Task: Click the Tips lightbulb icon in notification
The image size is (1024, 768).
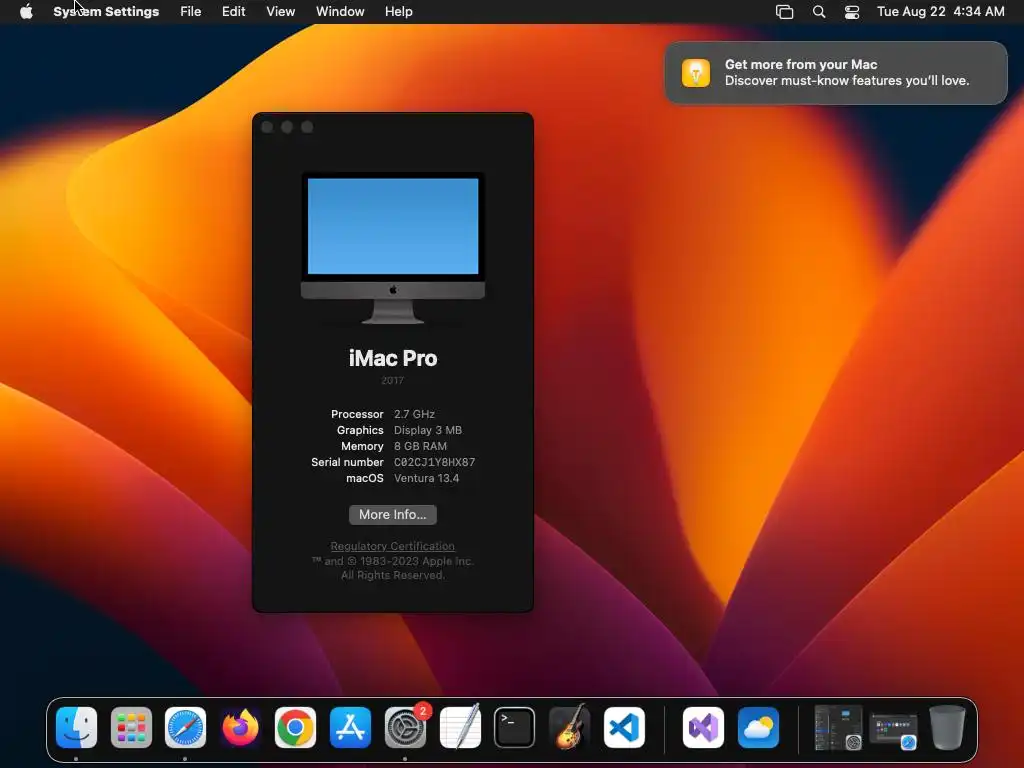Action: pyautogui.click(x=696, y=72)
